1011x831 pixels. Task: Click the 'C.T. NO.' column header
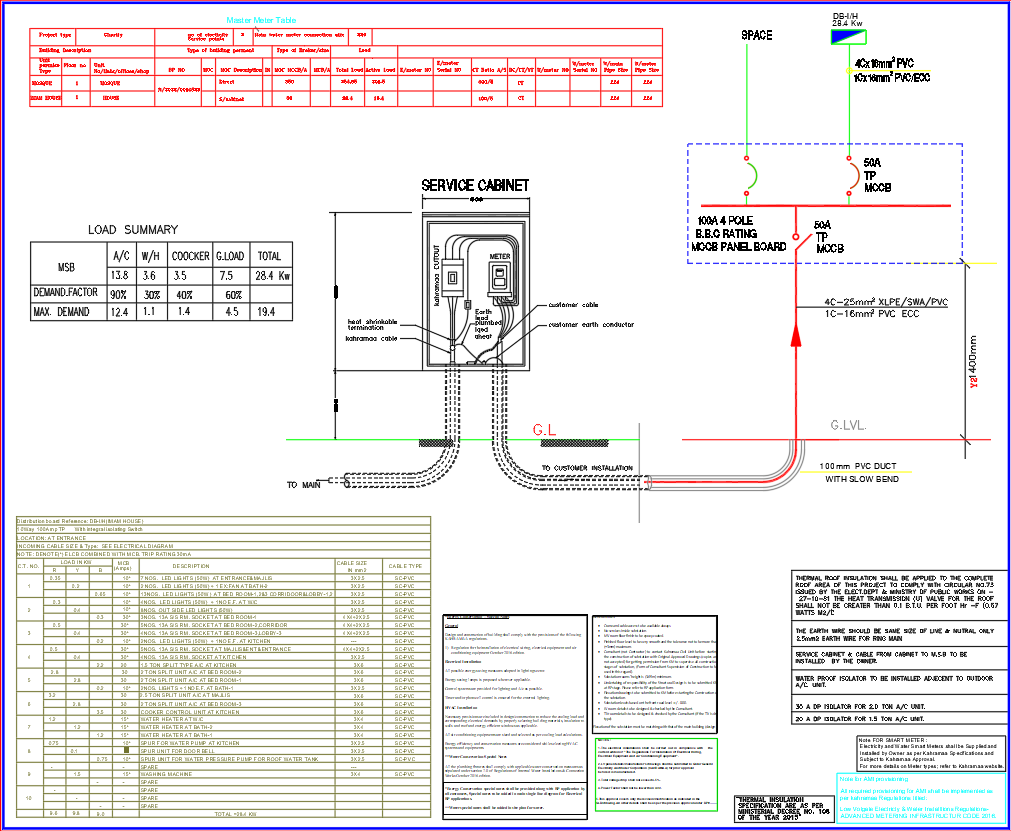[29, 566]
